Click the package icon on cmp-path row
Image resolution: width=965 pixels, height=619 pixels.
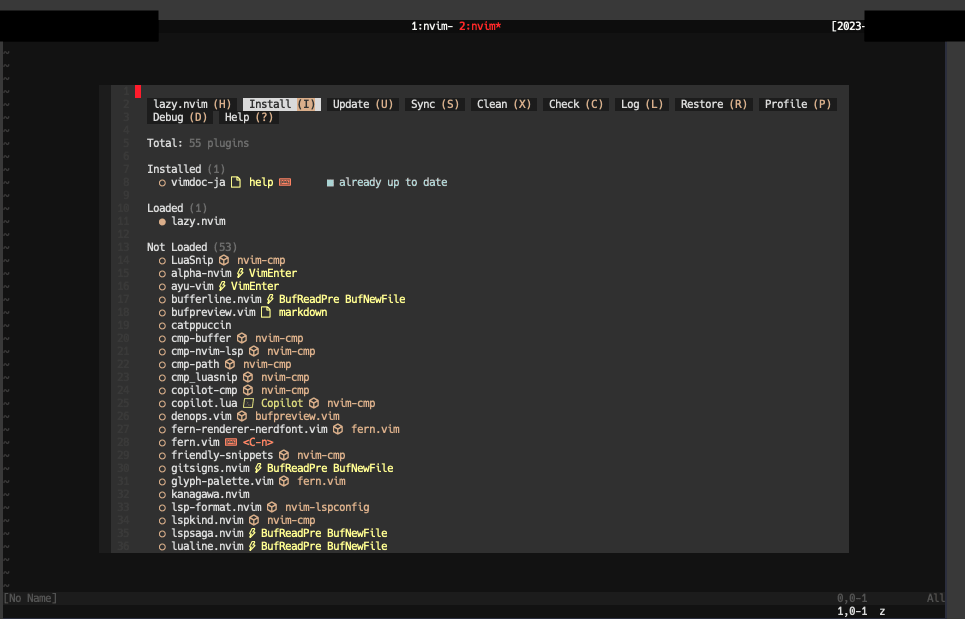click(230, 364)
